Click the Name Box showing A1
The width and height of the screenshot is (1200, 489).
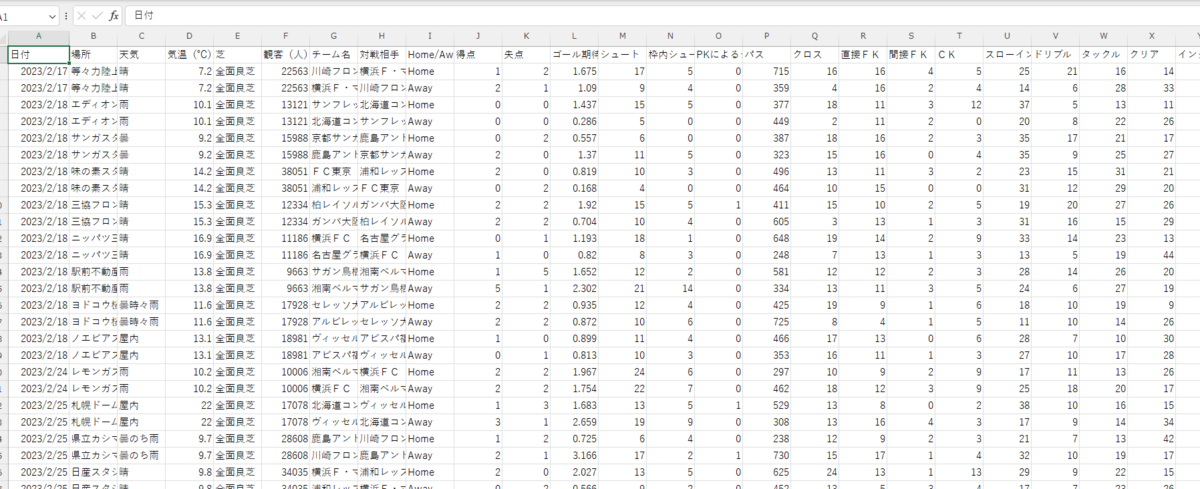[22, 17]
